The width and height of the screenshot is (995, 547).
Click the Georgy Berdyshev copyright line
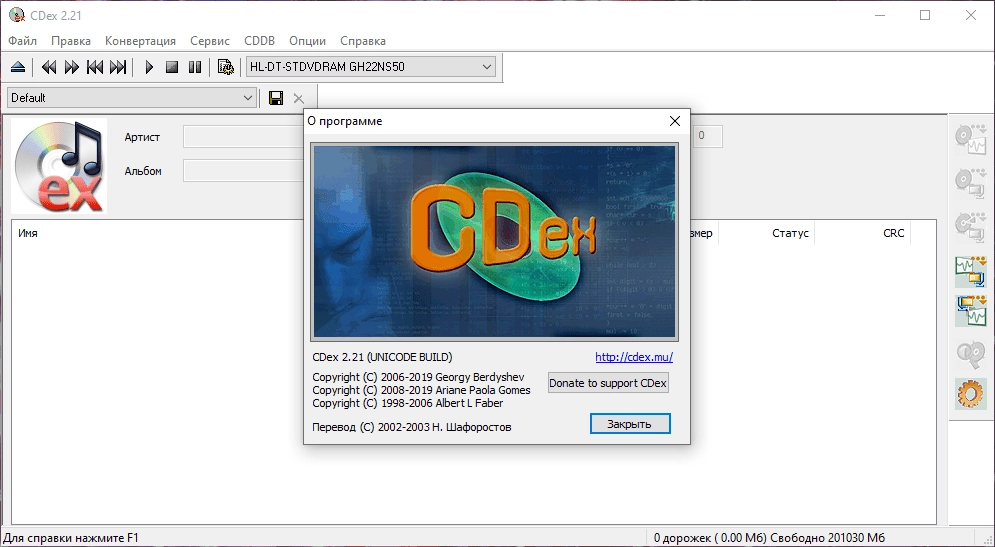418,377
